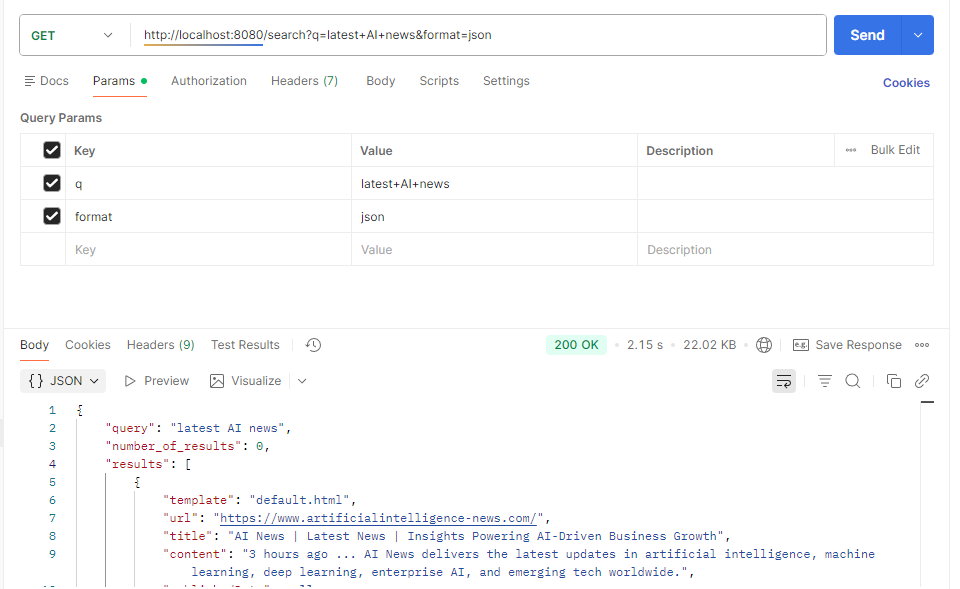Open response history clock icon
This screenshot has height=589, width=960.
[x=312, y=344]
